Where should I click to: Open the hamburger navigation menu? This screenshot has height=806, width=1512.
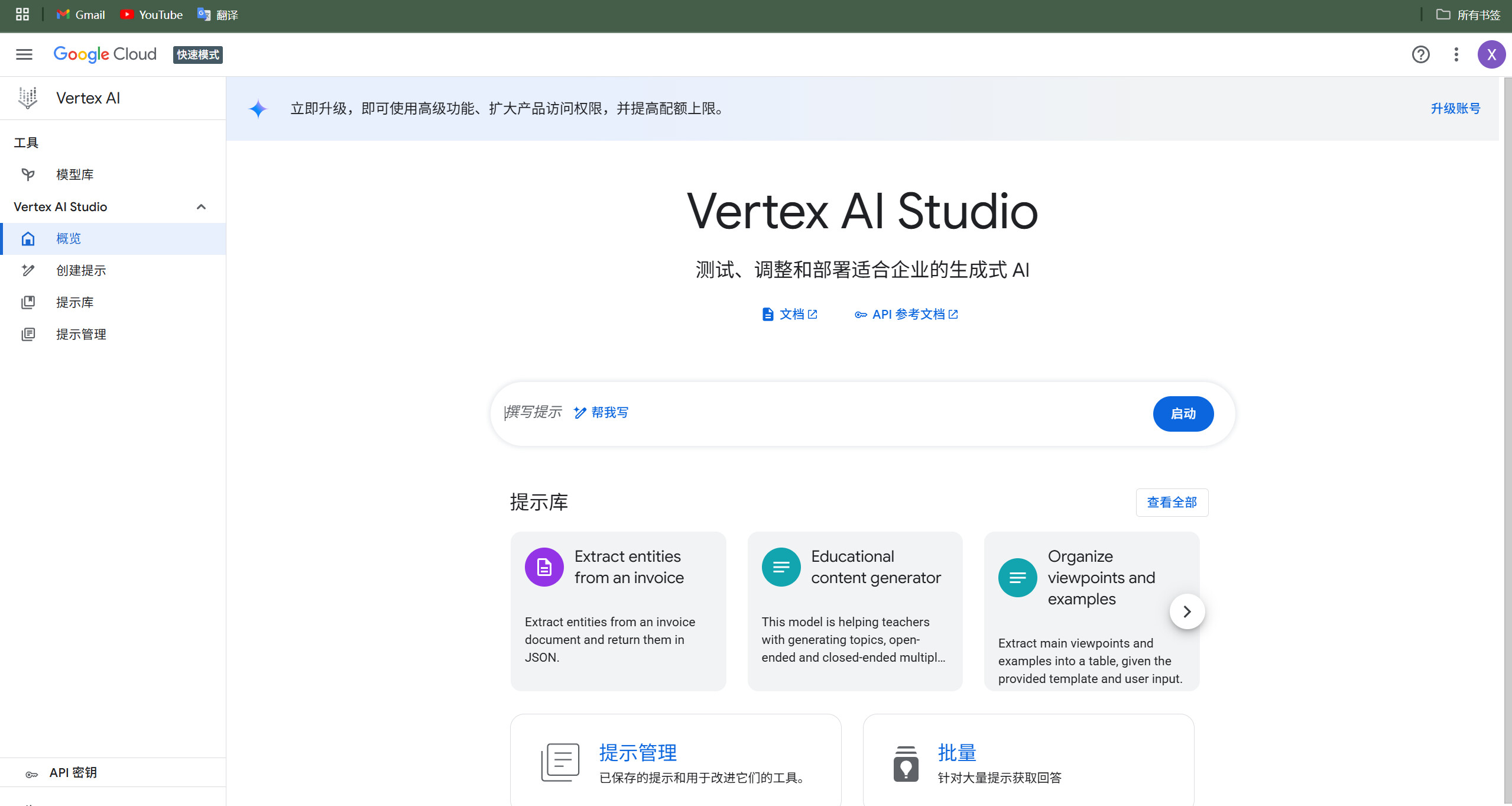coord(24,54)
